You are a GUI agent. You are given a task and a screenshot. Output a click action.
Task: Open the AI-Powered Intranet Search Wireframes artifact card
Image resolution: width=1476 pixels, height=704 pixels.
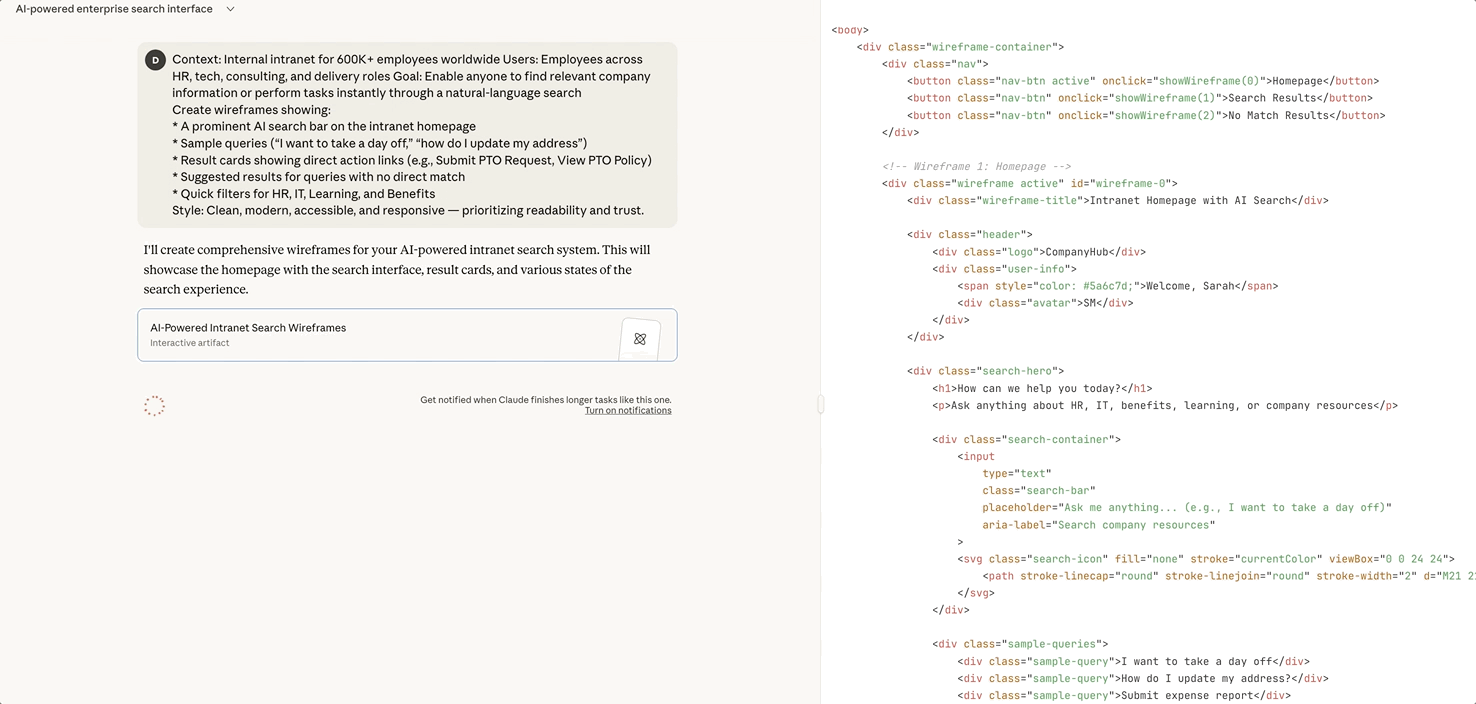click(407, 335)
